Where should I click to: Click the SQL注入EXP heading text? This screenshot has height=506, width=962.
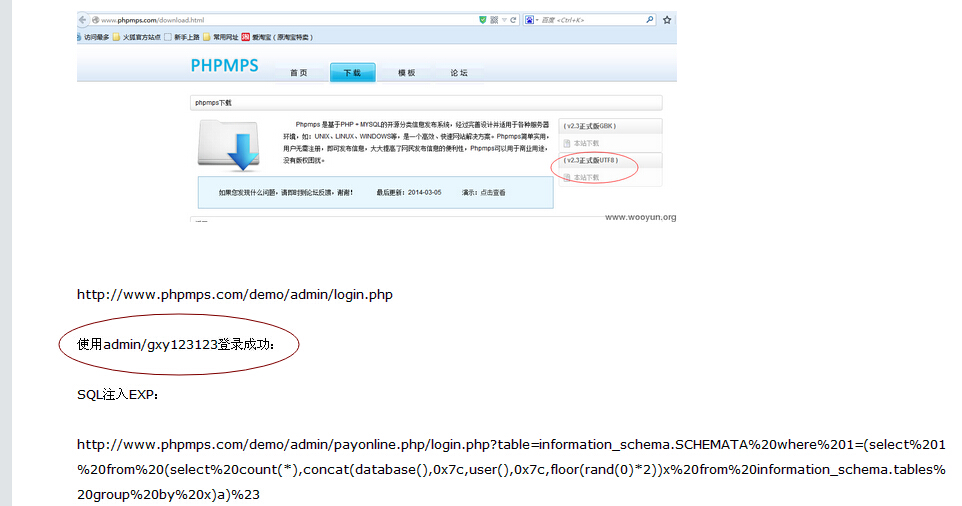point(118,395)
